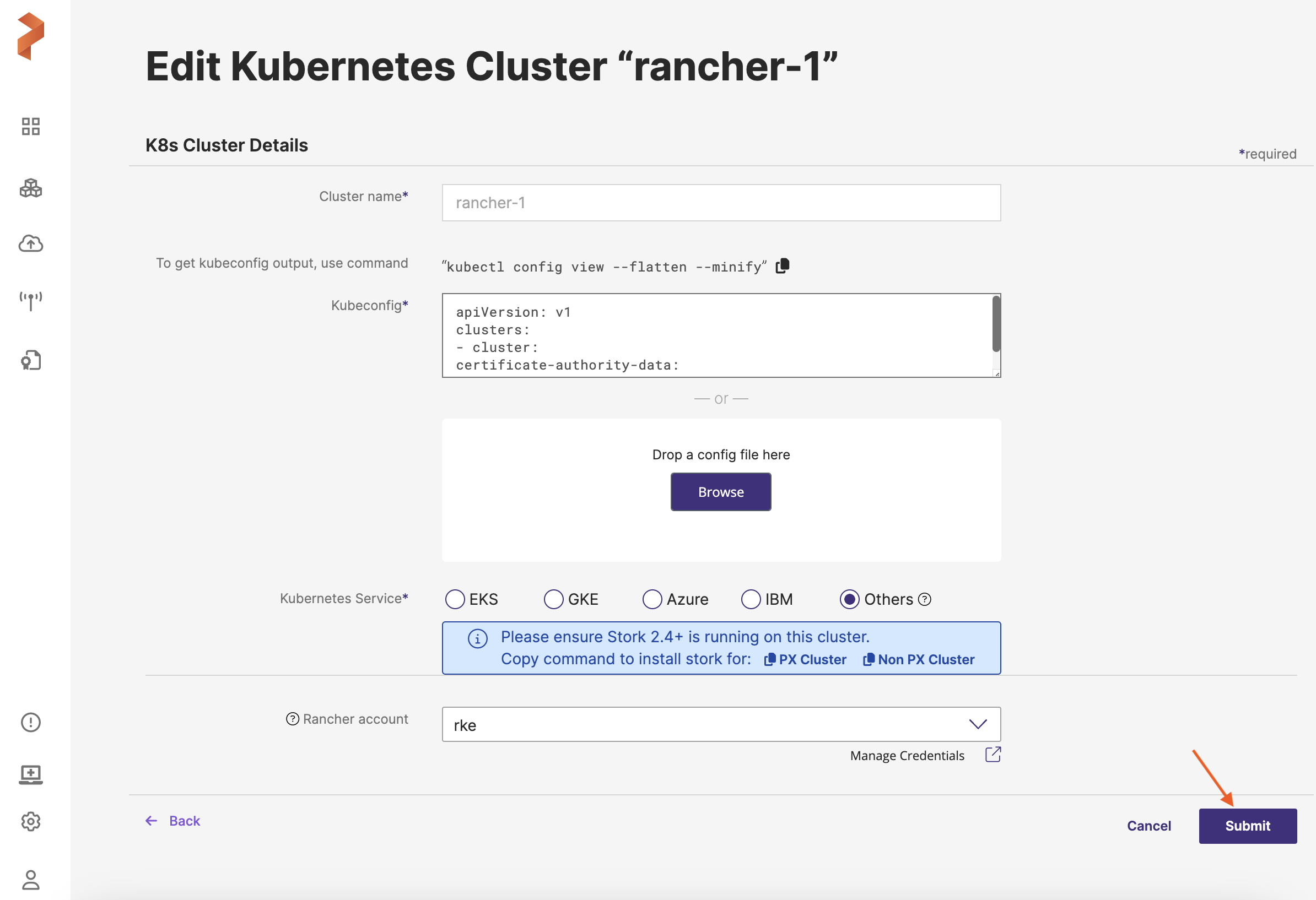Click the Browse config file button
Image resolution: width=1316 pixels, height=900 pixels.
(720, 492)
